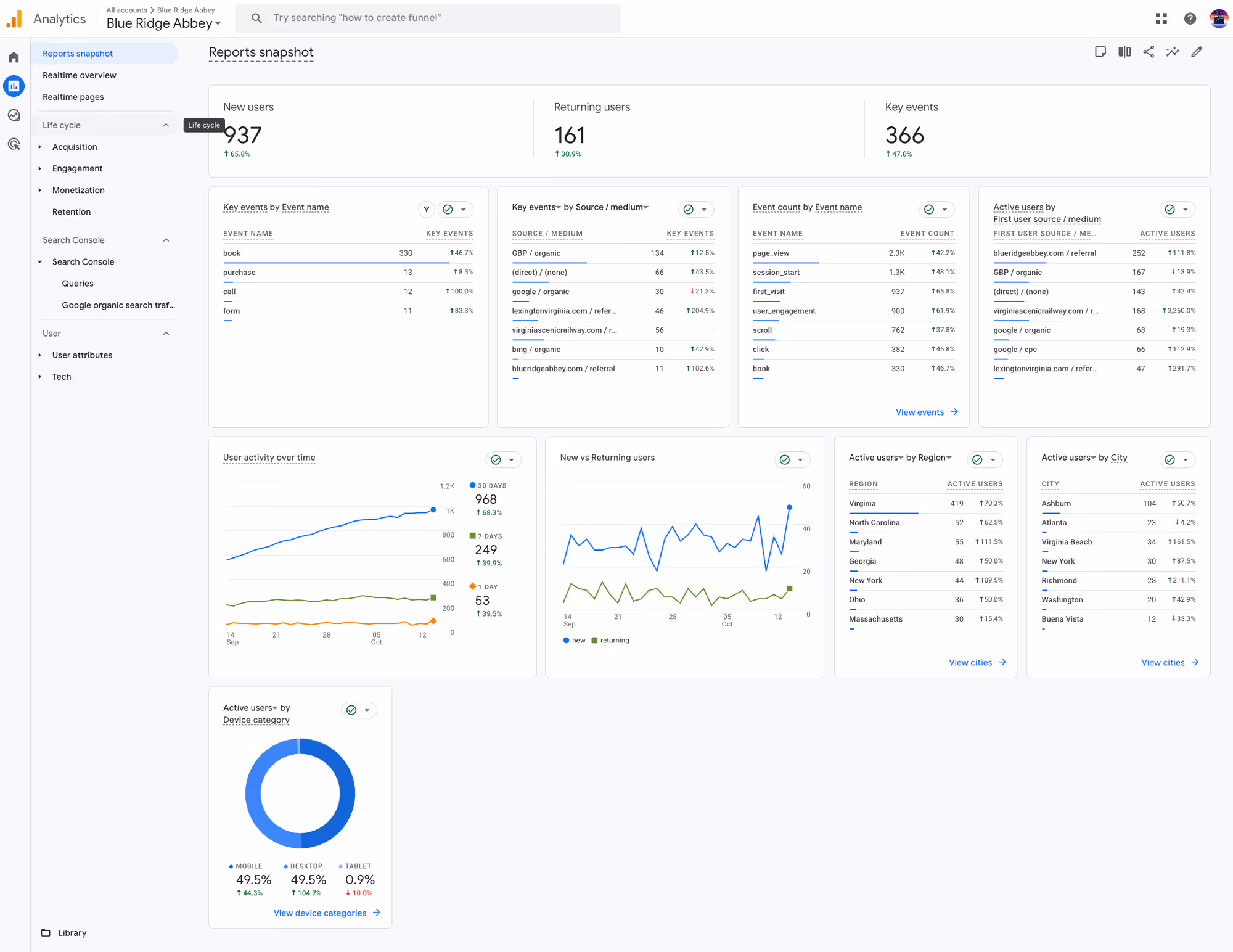This screenshot has height=952, width=1233.
Task: Open the Advertising section from the left rail
Action: 14,144
